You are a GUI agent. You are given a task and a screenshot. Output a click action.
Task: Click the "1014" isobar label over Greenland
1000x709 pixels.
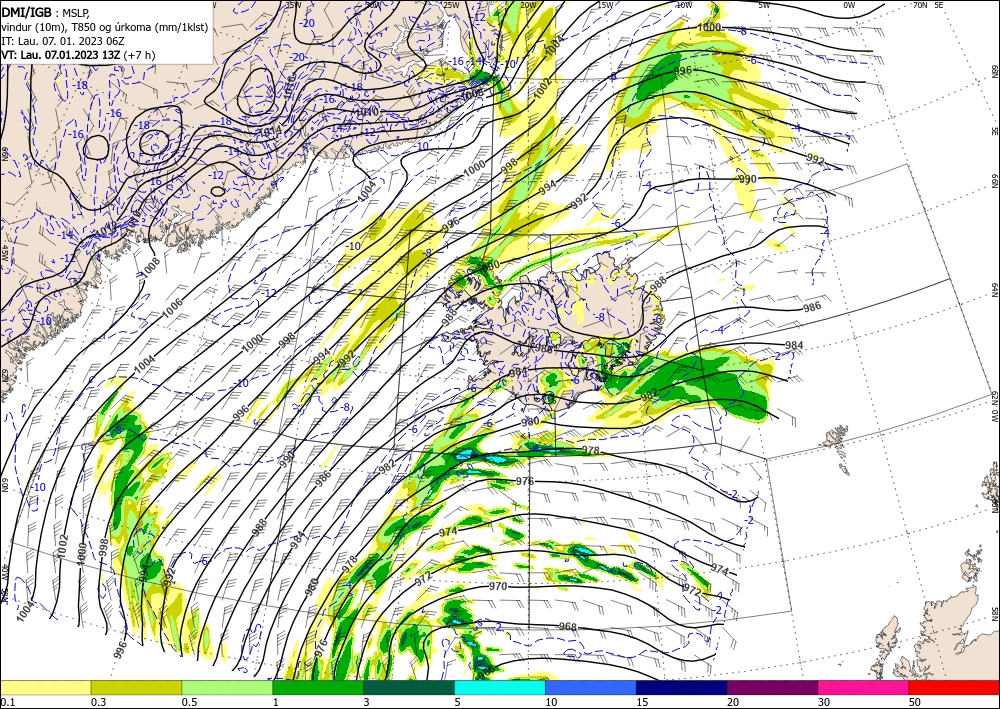pyautogui.click(x=270, y=133)
